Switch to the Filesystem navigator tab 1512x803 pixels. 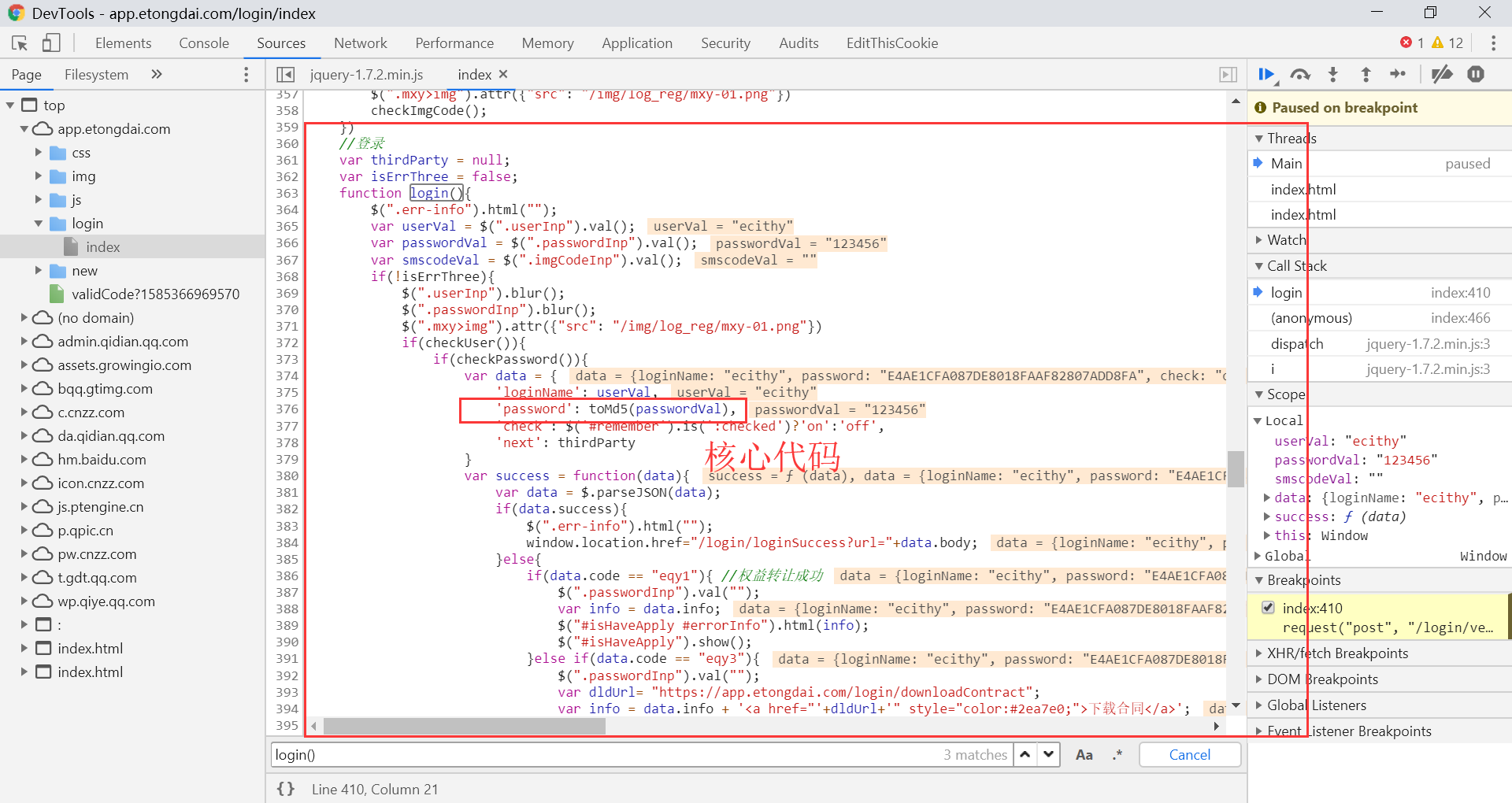(x=96, y=75)
